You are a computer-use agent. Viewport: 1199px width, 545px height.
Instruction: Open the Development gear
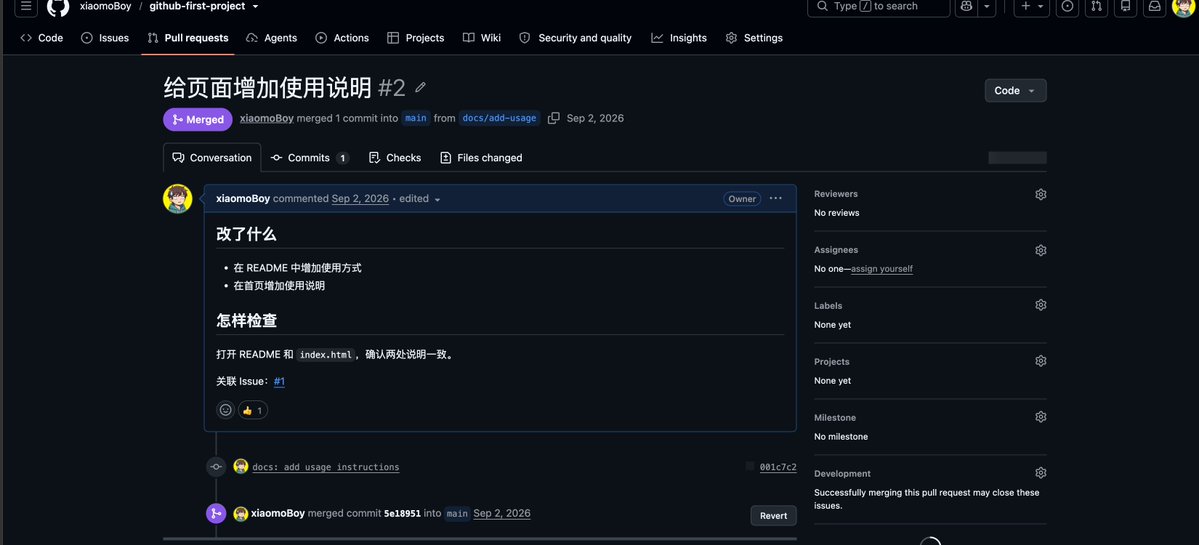1040,473
